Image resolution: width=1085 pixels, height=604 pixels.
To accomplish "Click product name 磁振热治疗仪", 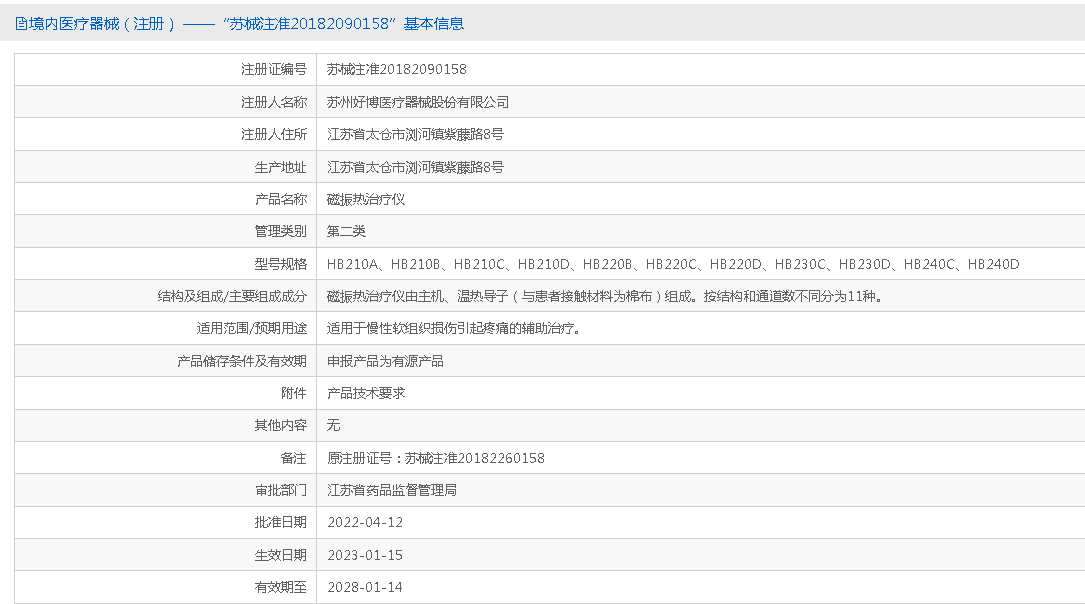I will pos(366,199).
